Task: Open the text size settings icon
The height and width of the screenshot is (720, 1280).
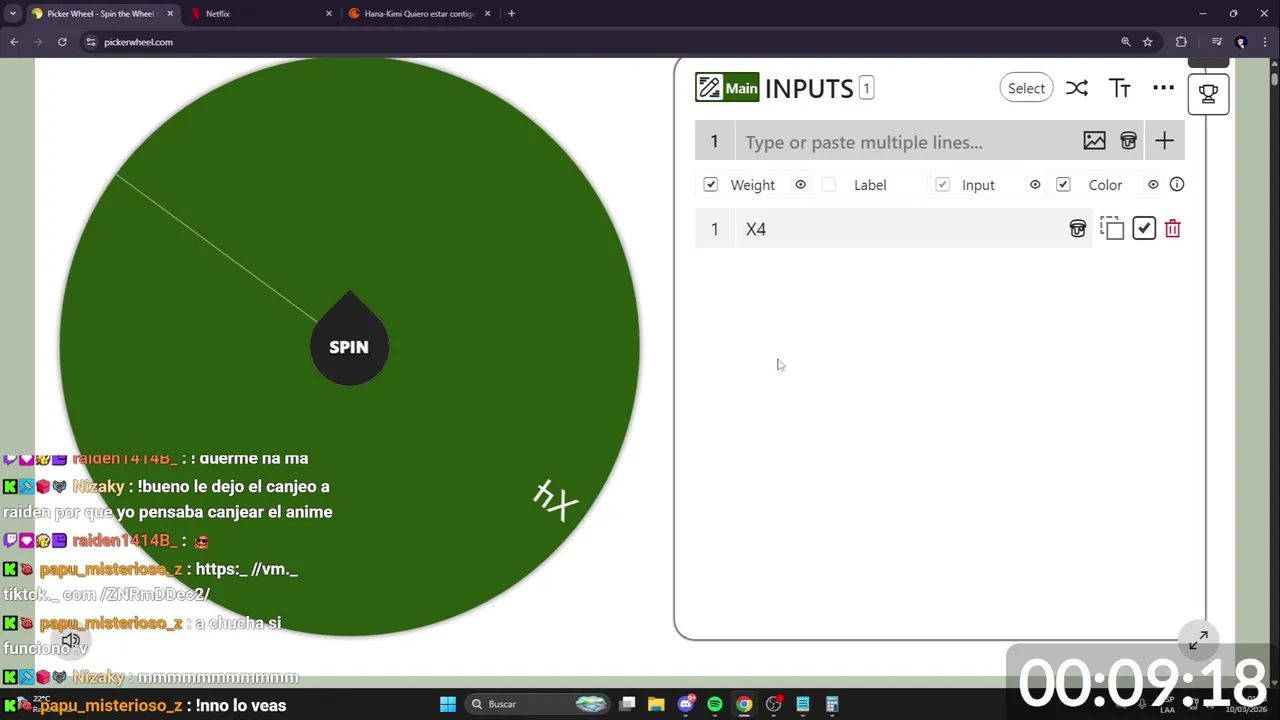Action: point(1119,88)
